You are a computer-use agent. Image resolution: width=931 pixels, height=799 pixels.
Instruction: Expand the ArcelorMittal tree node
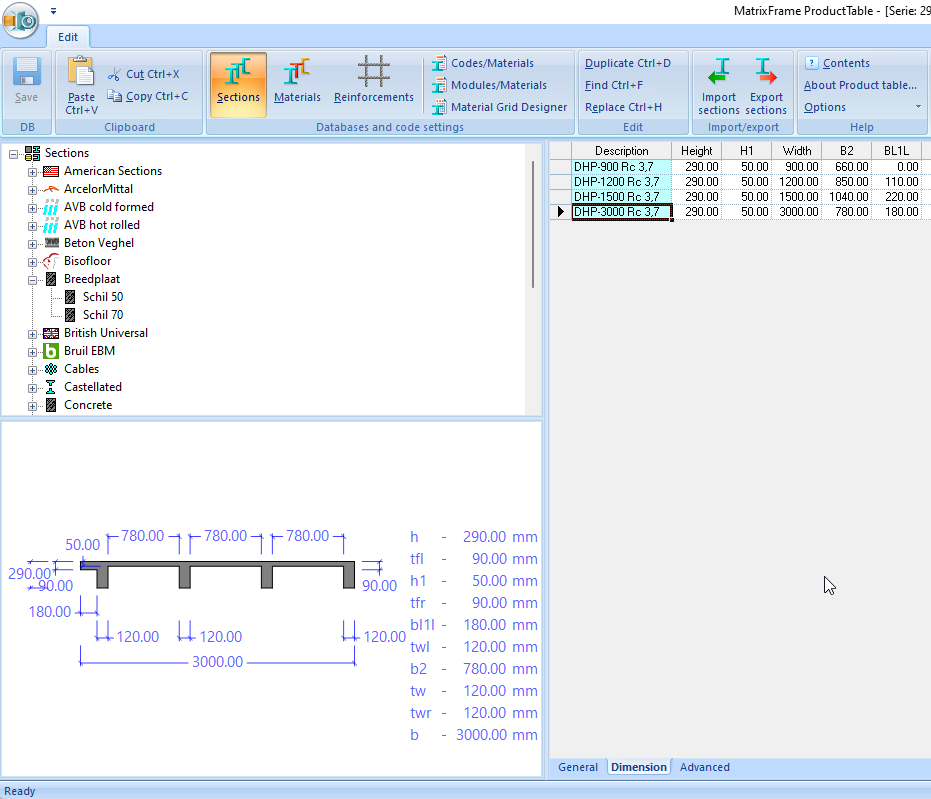33,190
